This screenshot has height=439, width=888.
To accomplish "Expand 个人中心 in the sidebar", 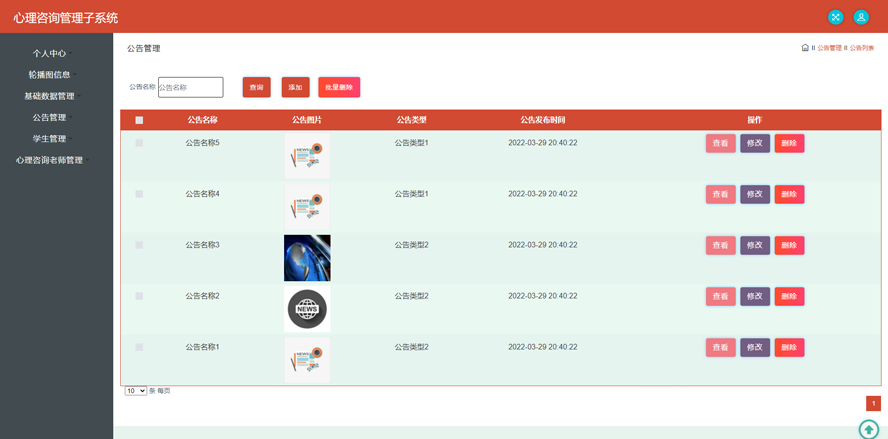I will point(50,54).
